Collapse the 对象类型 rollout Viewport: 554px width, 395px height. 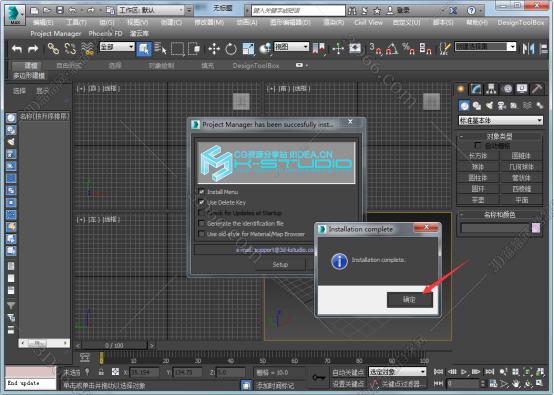point(499,136)
